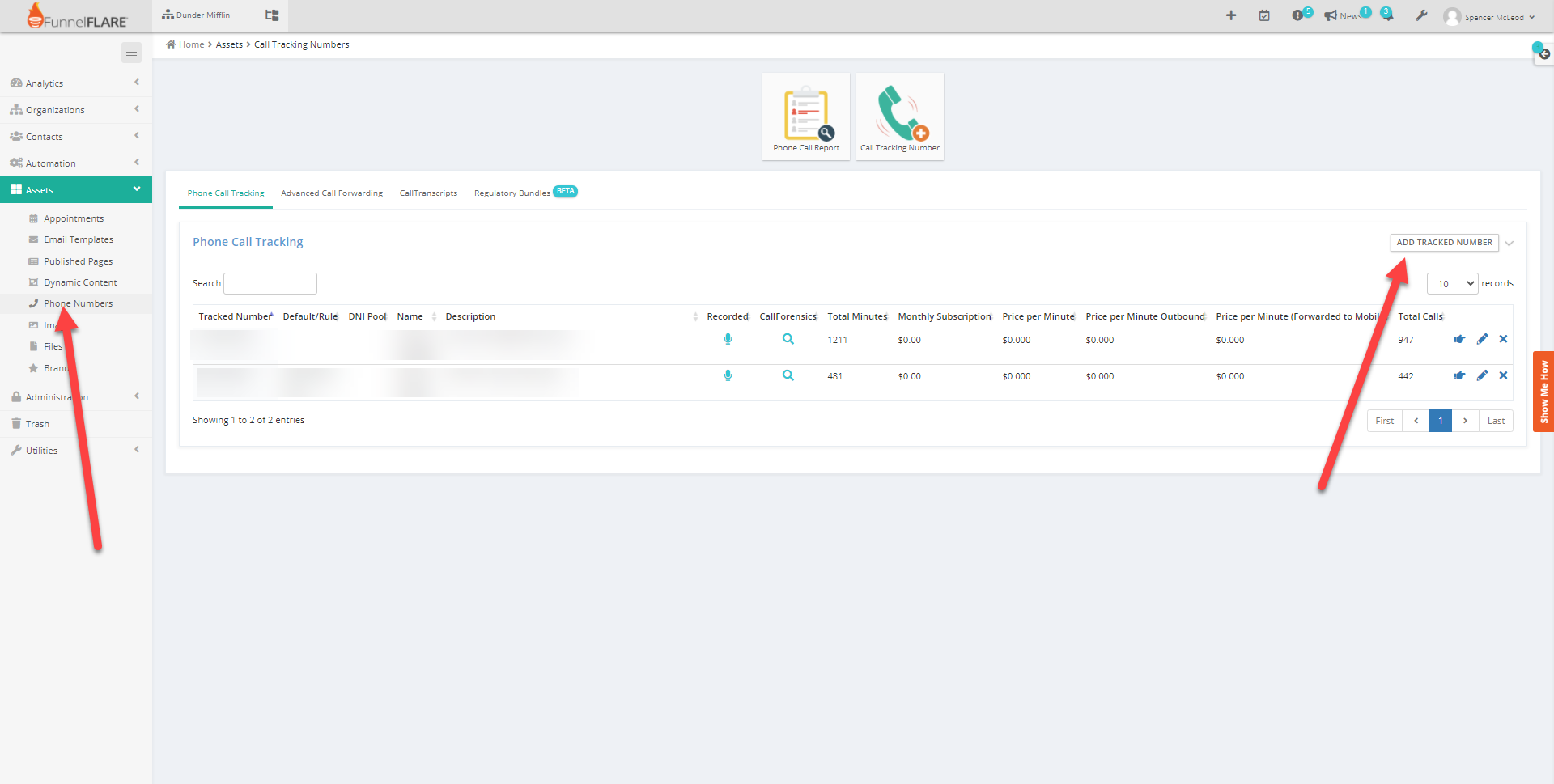Image resolution: width=1554 pixels, height=784 pixels.
Task: Click Assets in the breadcrumb
Action: click(x=229, y=44)
